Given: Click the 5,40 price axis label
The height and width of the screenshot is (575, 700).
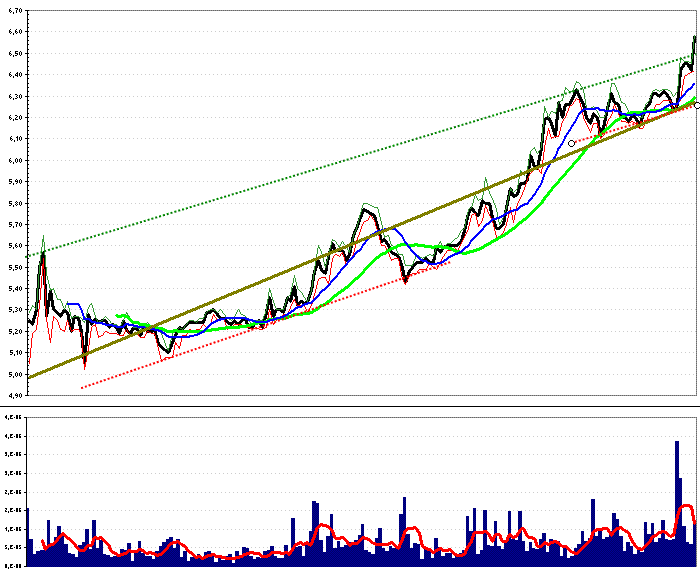Looking at the screenshot, I should pos(15,288).
